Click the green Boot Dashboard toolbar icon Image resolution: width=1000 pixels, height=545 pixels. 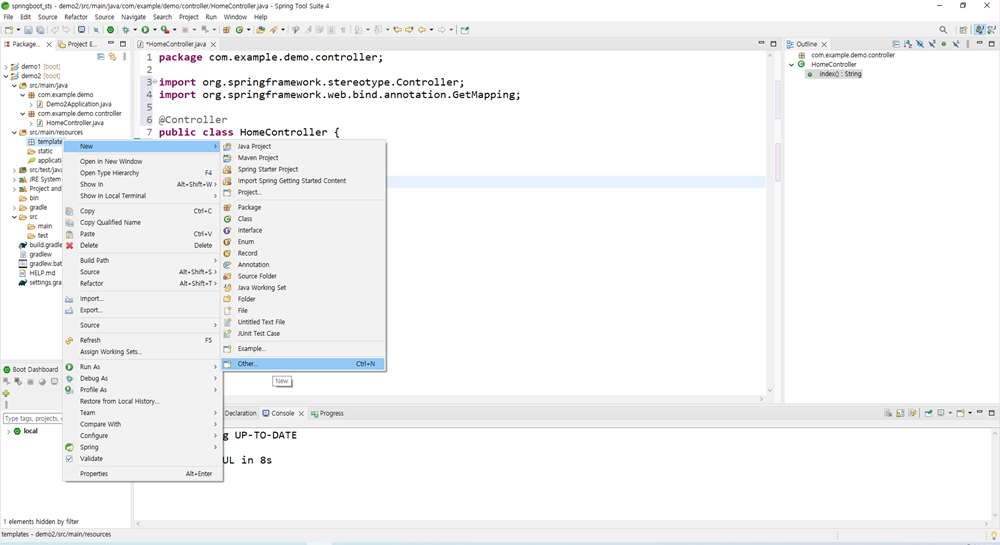tap(110, 30)
